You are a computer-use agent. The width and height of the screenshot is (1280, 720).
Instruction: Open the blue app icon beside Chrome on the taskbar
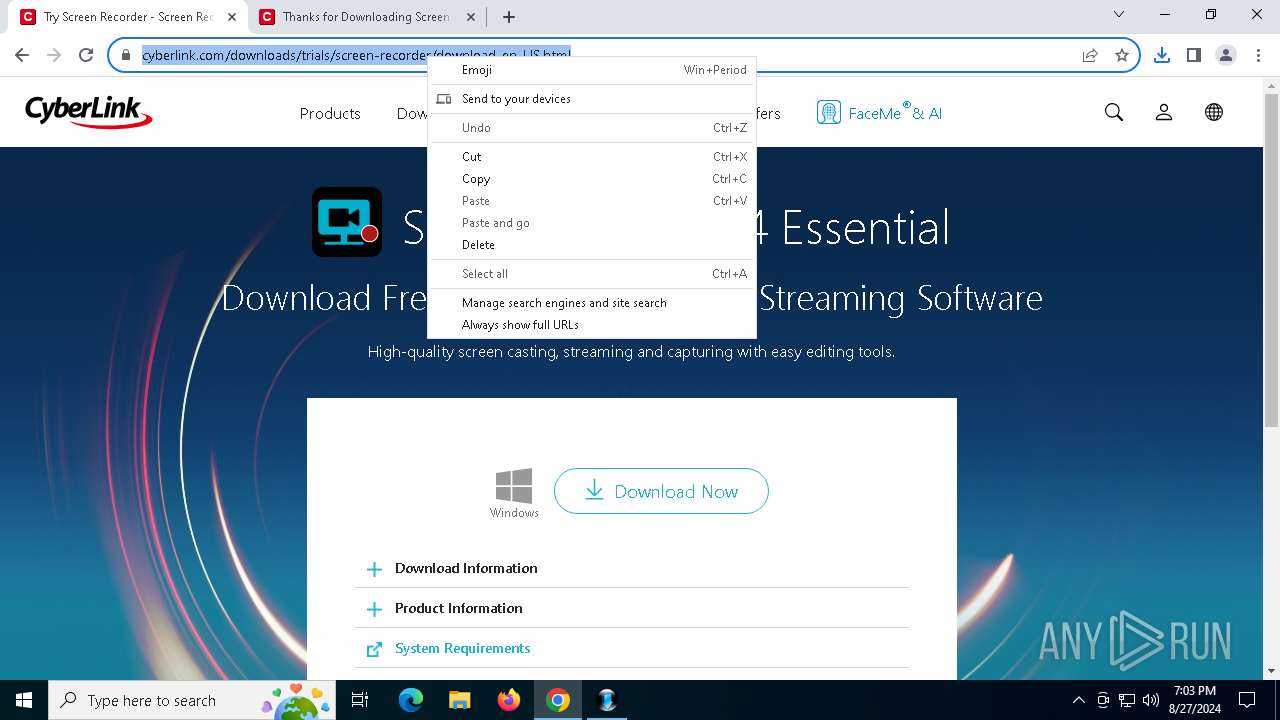[x=607, y=700]
